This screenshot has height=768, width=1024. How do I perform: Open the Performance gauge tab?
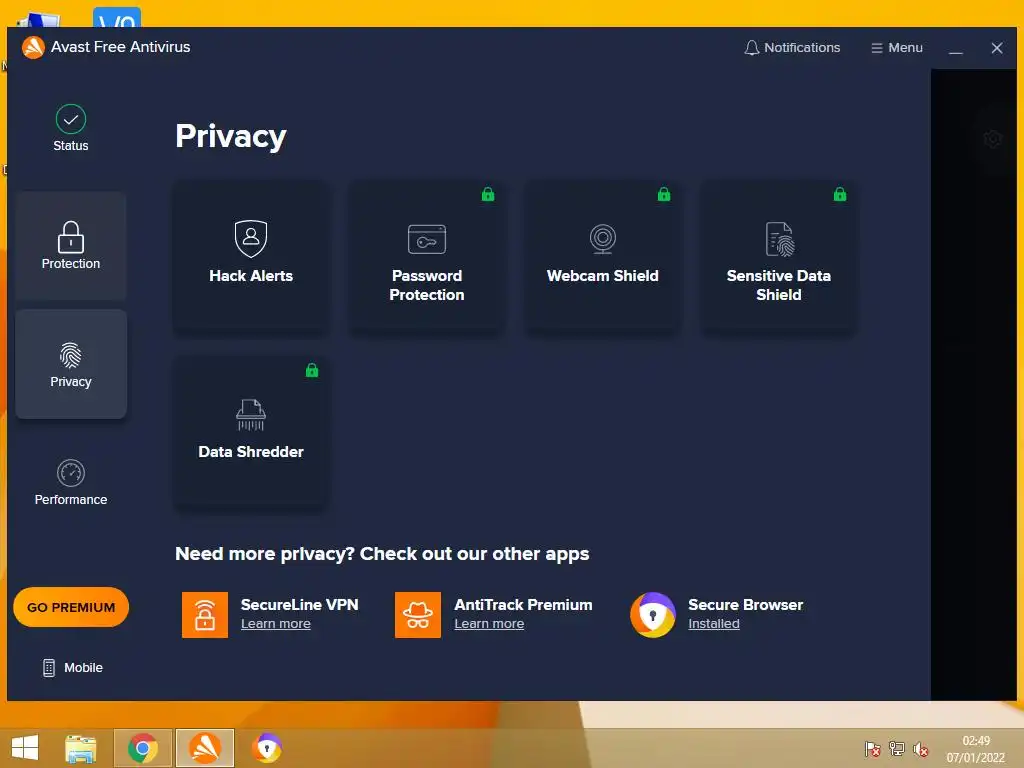tap(71, 483)
